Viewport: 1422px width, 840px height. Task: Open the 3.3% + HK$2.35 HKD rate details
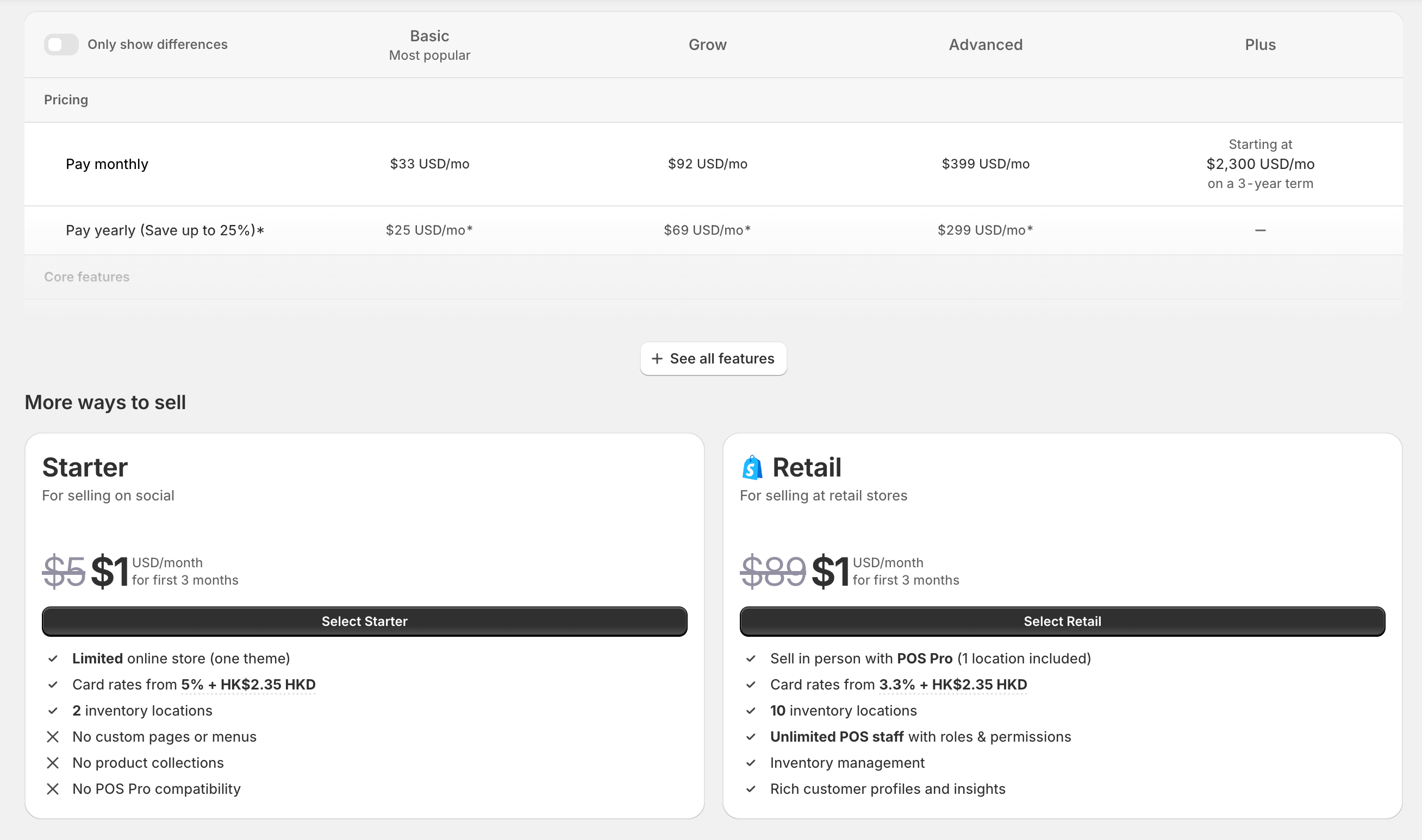952,685
